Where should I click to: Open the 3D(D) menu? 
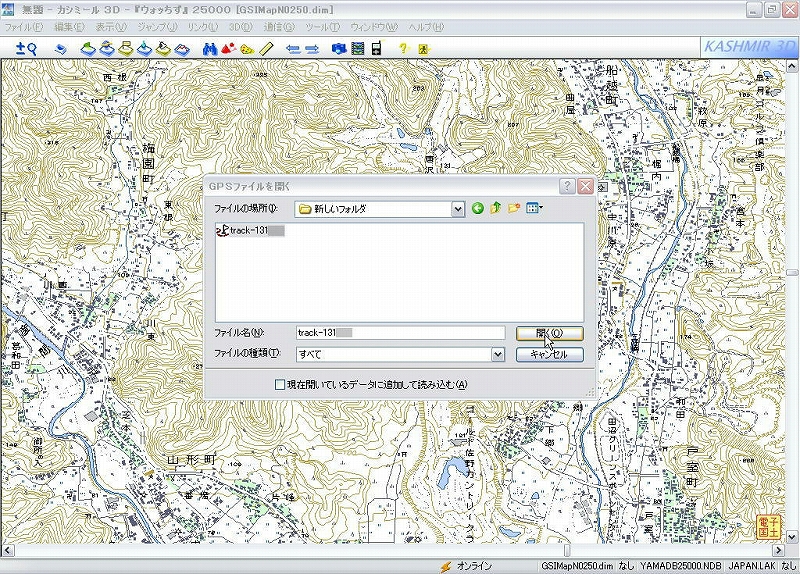(240, 27)
